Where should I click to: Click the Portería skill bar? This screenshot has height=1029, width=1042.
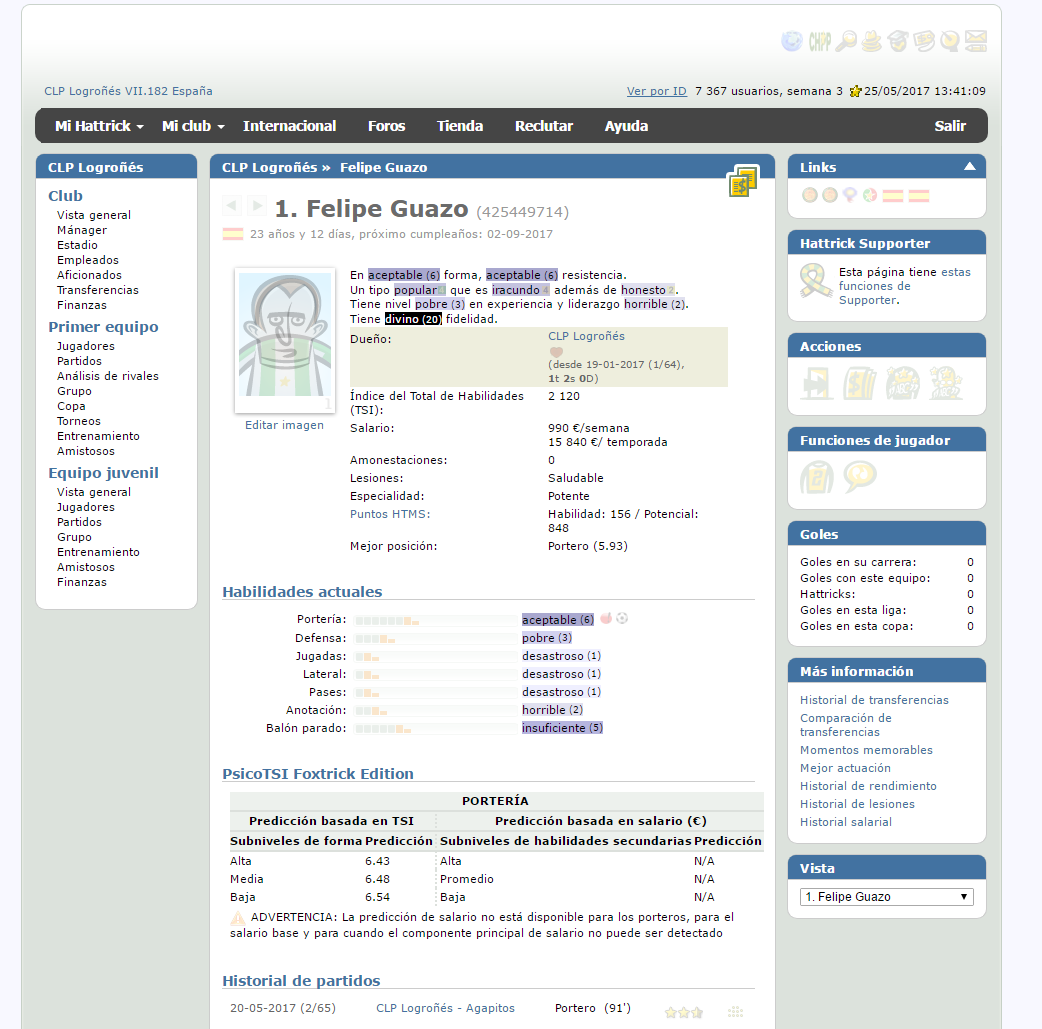click(435, 620)
